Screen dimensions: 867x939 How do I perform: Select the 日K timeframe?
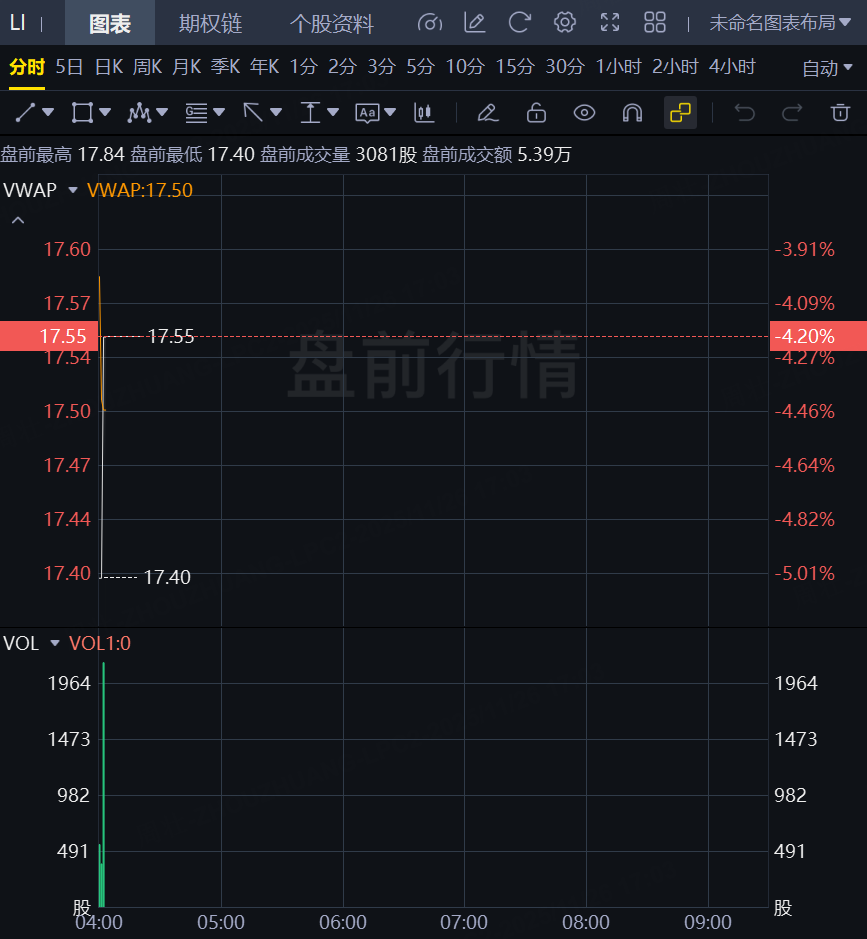109,66
